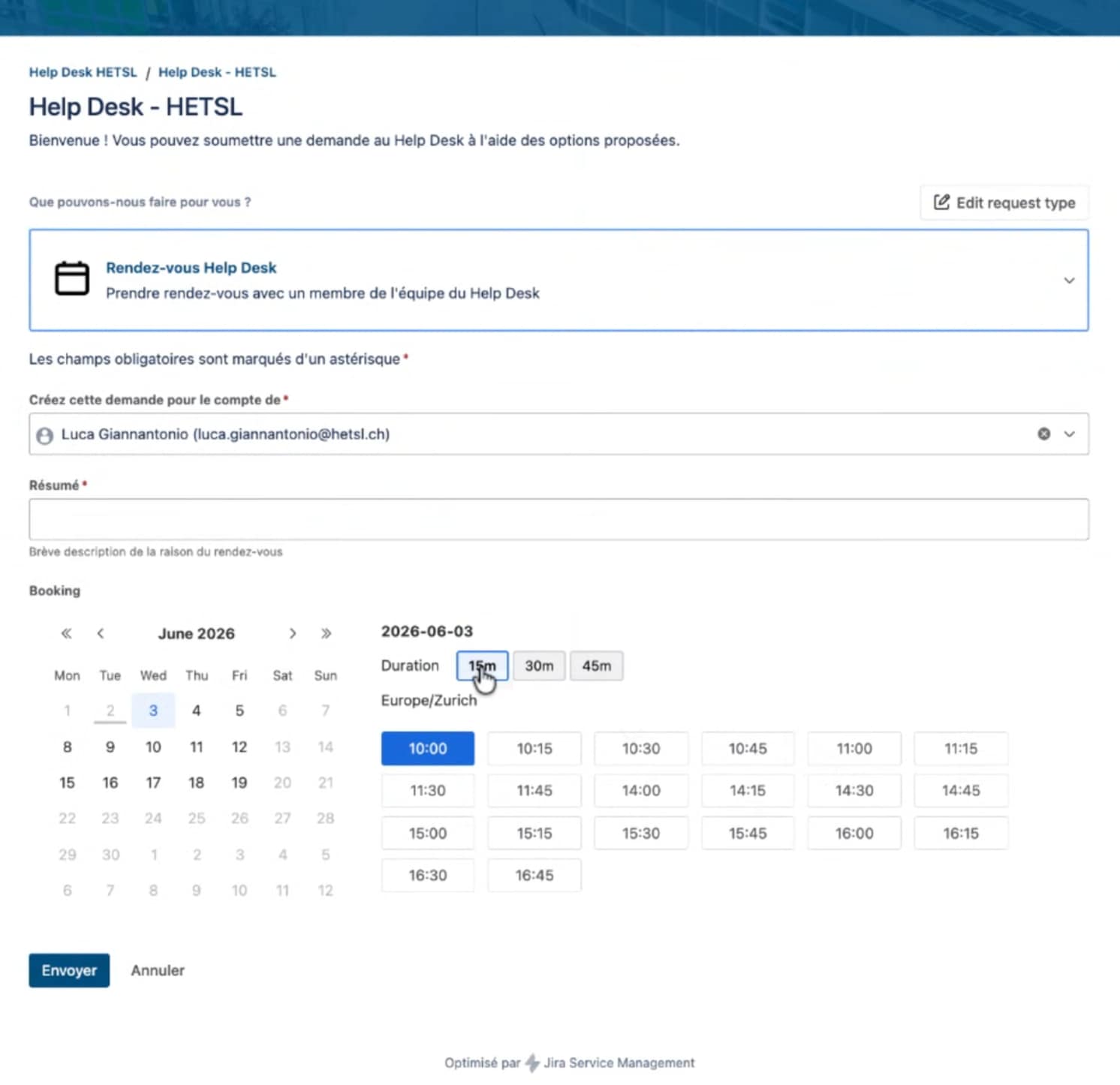
Task: Select Monday June 8 on calendar
Action: (x=67, y=747)
